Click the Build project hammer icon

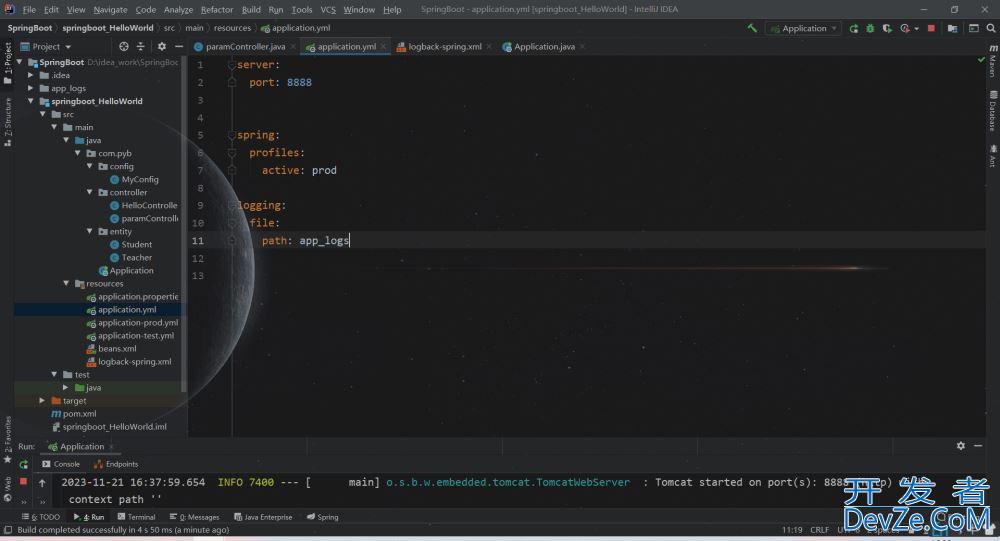click(753, 28)
